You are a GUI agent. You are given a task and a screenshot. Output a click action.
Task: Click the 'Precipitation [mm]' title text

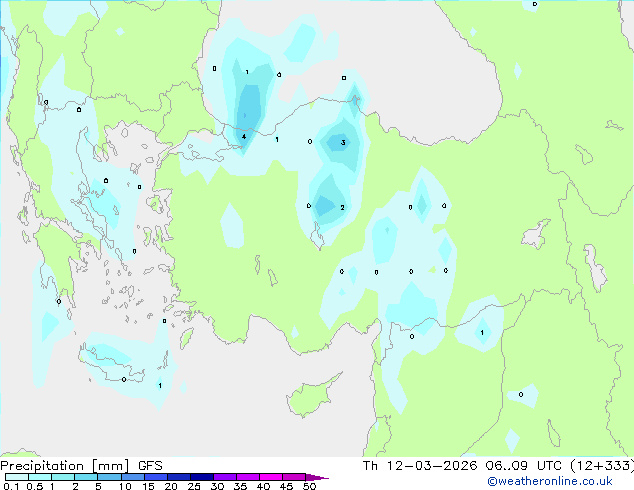(x=65, y=466)
